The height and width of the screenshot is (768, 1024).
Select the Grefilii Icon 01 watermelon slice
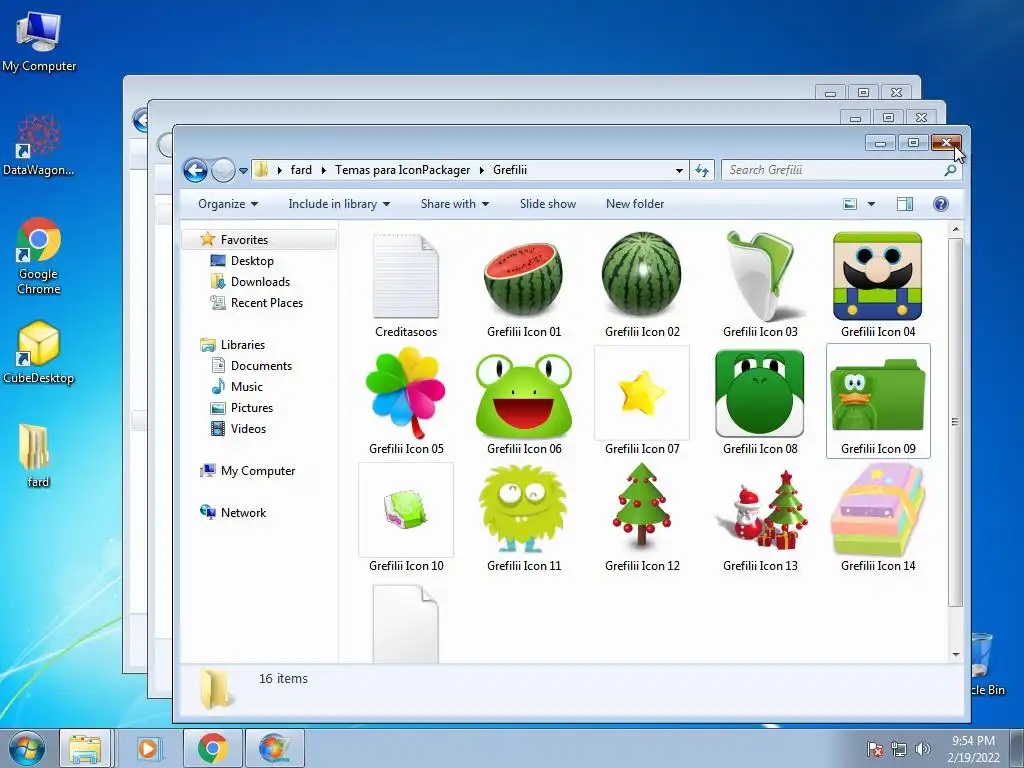click(x=524, y=285)
